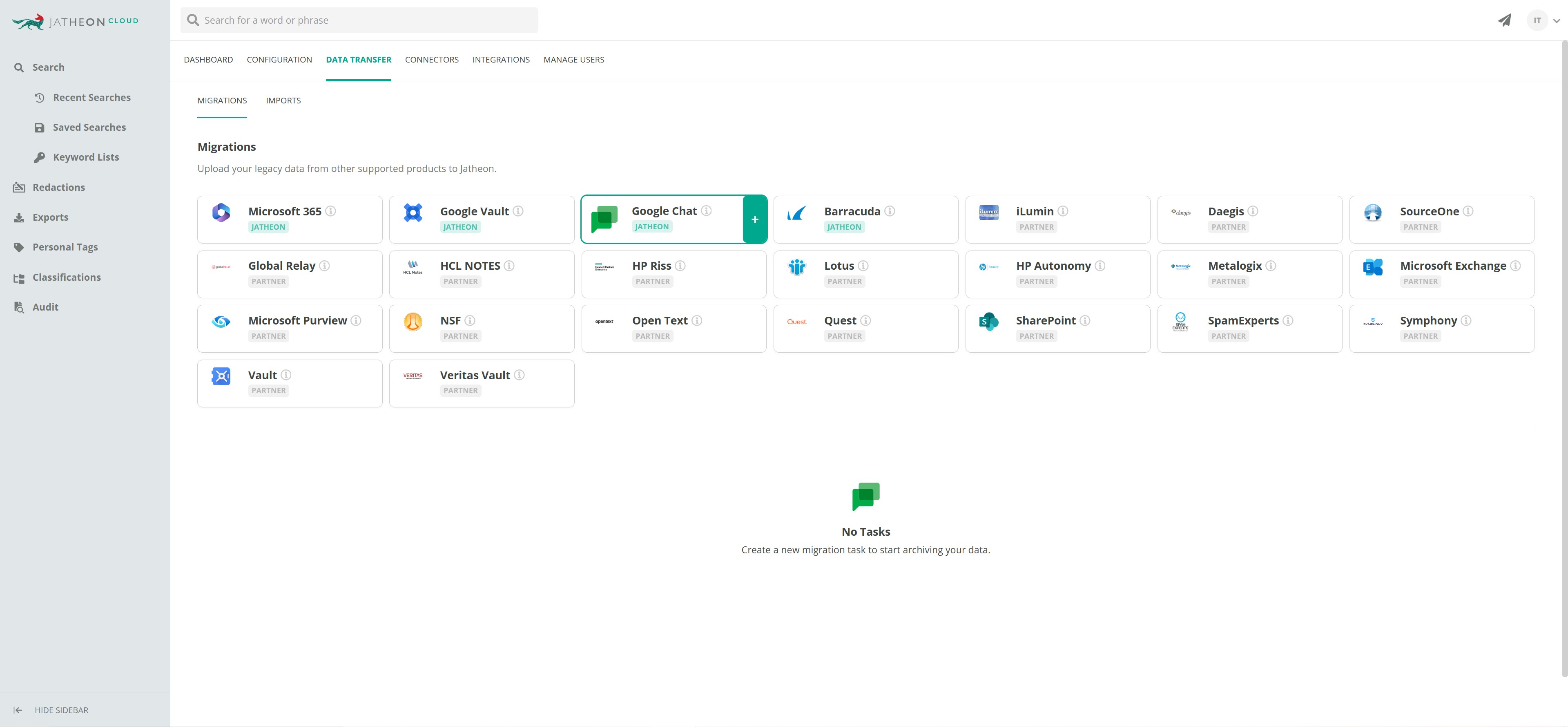
Task: Click the Veritas Vault logo icon
Action: click(x=413, y=376)
